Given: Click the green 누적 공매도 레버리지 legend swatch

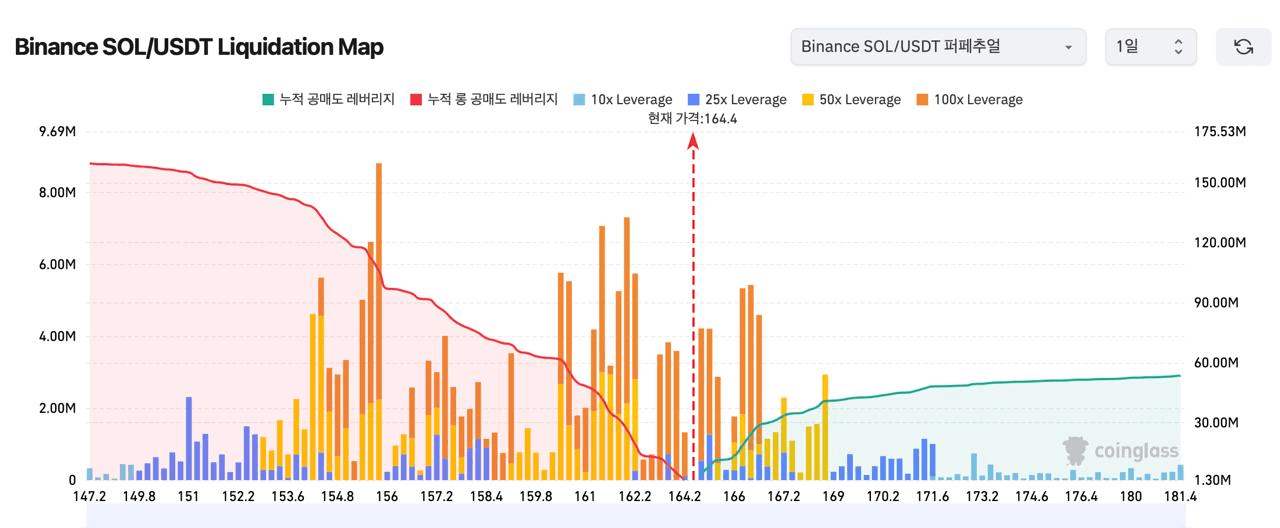Looking at the screenshot, I should (268, 99).
